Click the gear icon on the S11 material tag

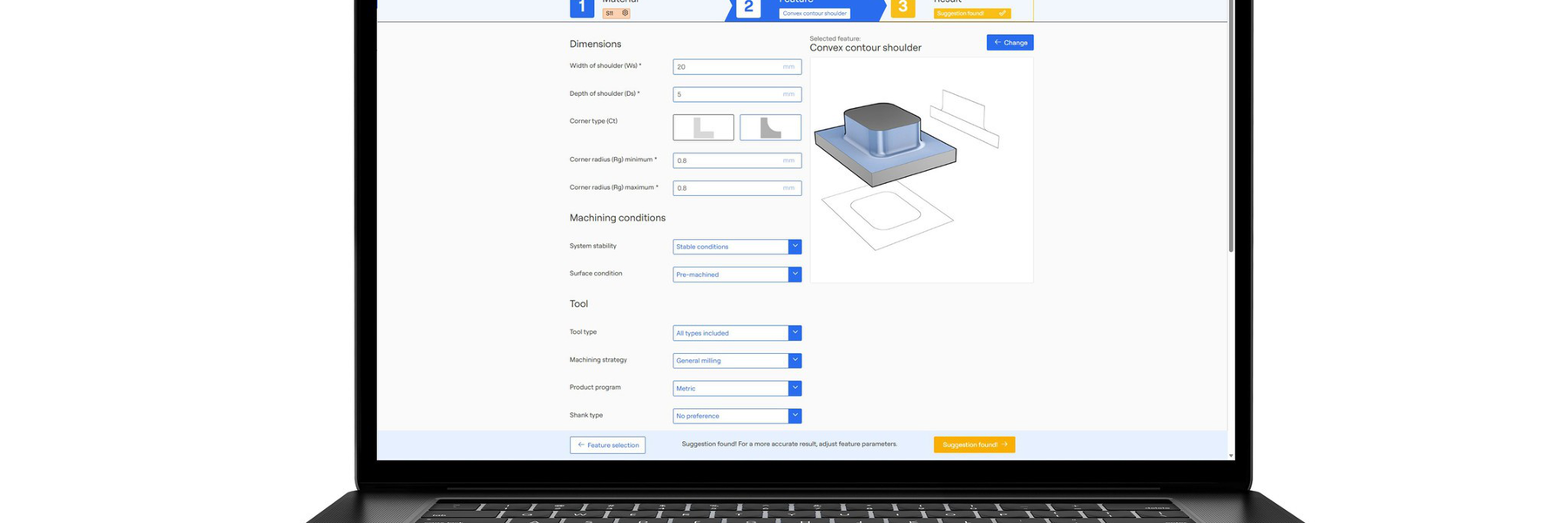(625, 13)
